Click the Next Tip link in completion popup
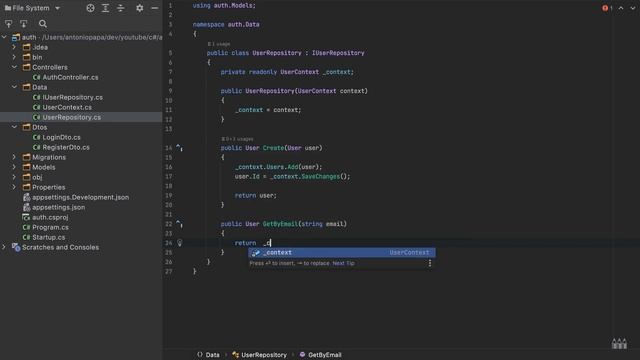Image resolution: width=640 pixels, height=360 pixels. tap(343, 263)
